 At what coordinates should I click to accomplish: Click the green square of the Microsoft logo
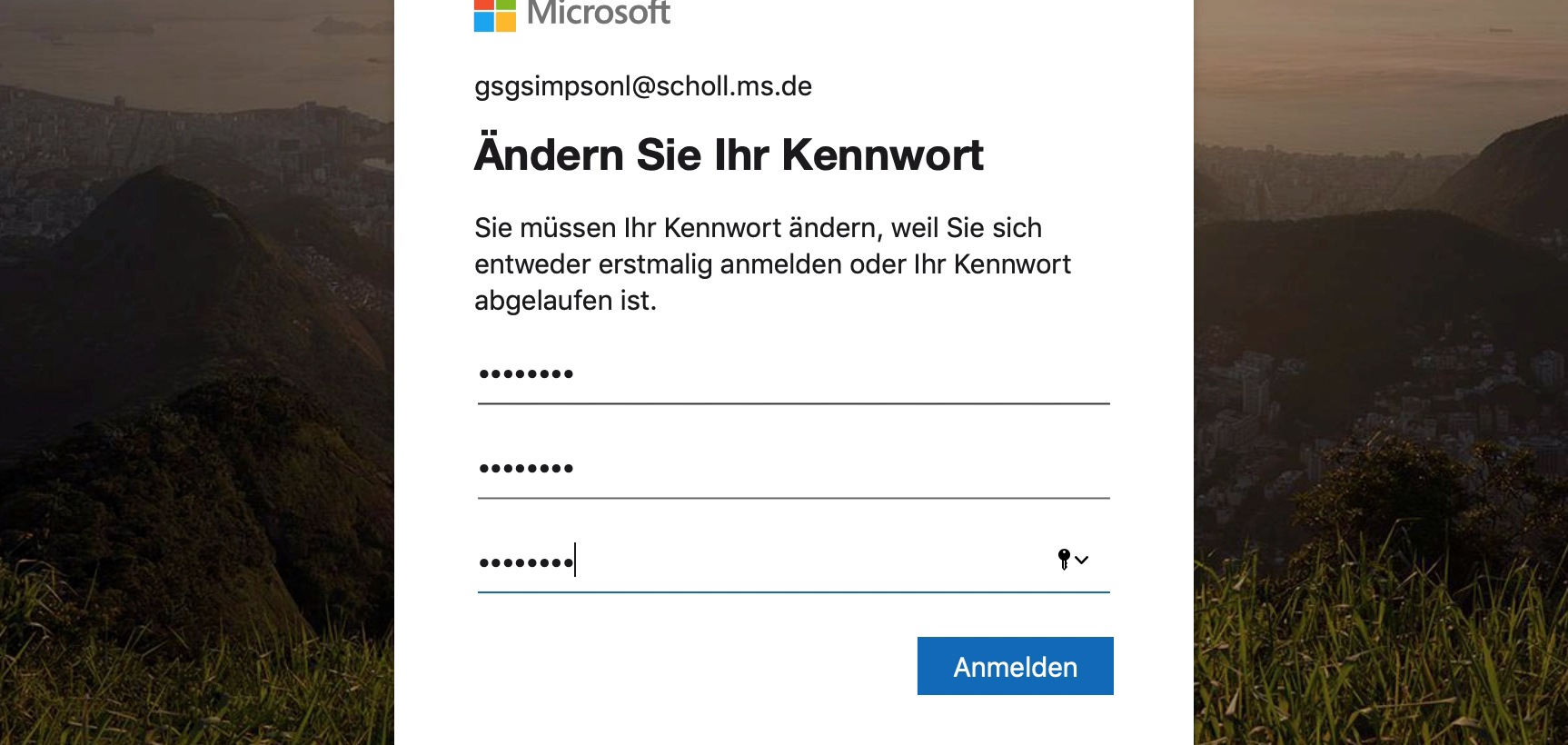coord(506,4)
